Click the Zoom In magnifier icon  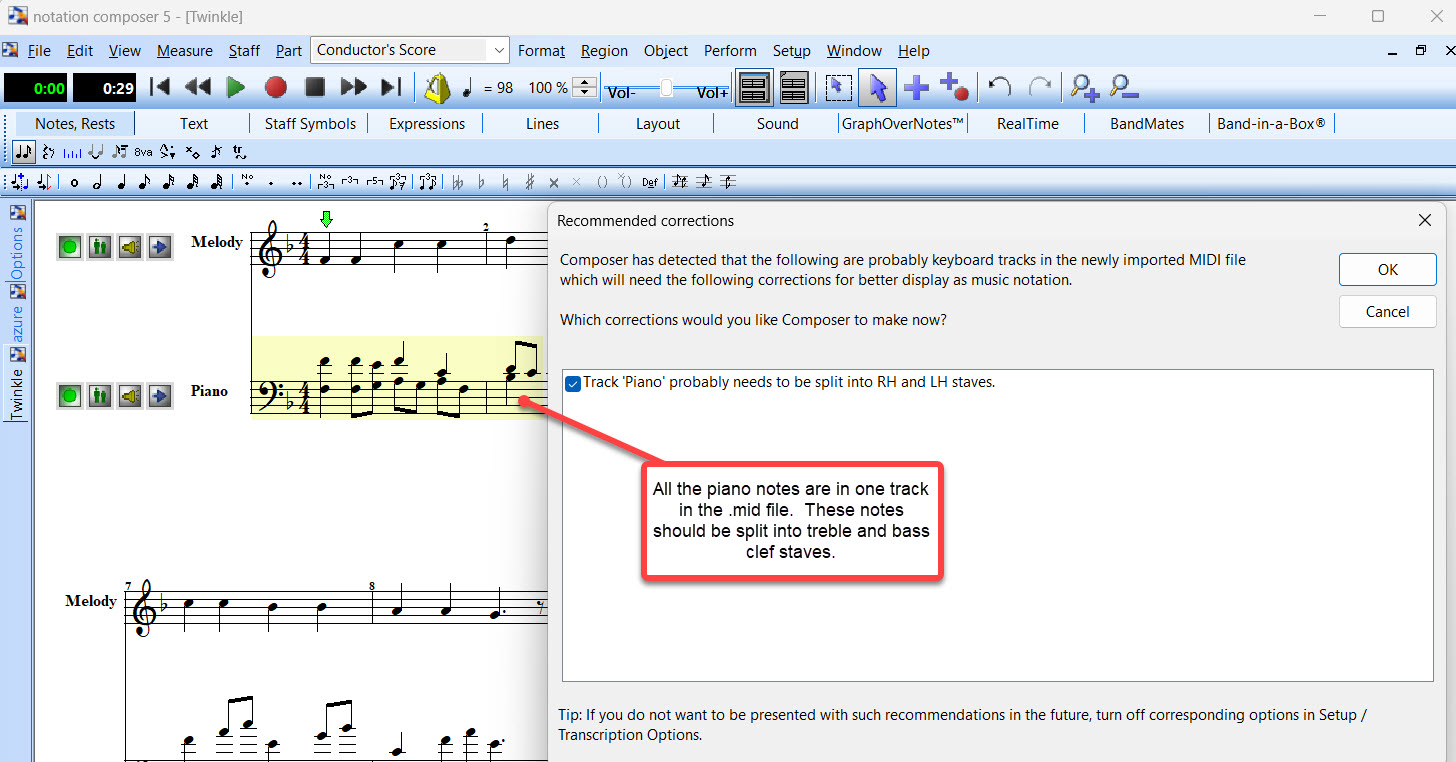pyautogui.click(x=1084, y=88)
